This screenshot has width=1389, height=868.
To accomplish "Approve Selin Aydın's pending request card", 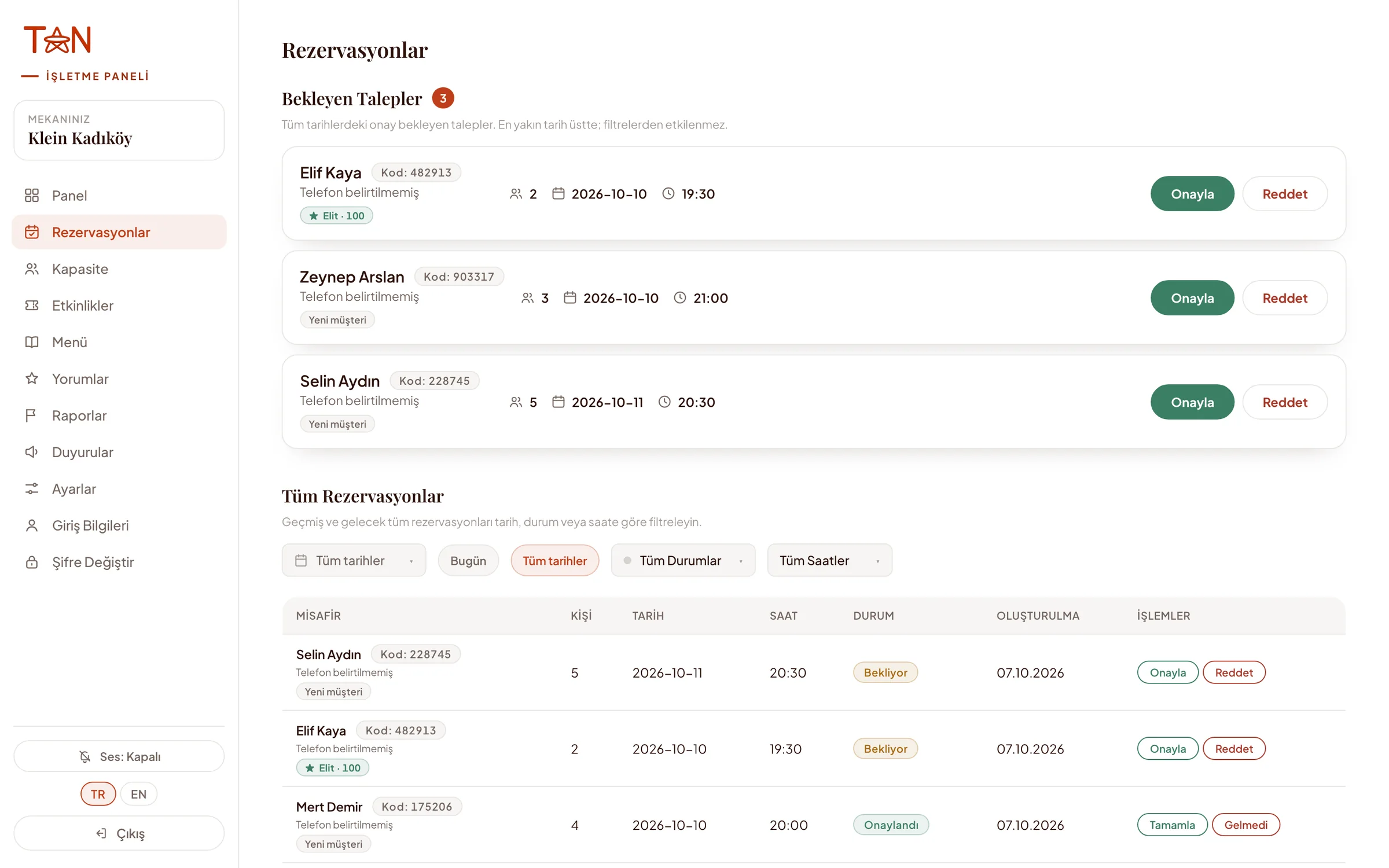I will pos(1192,402).
